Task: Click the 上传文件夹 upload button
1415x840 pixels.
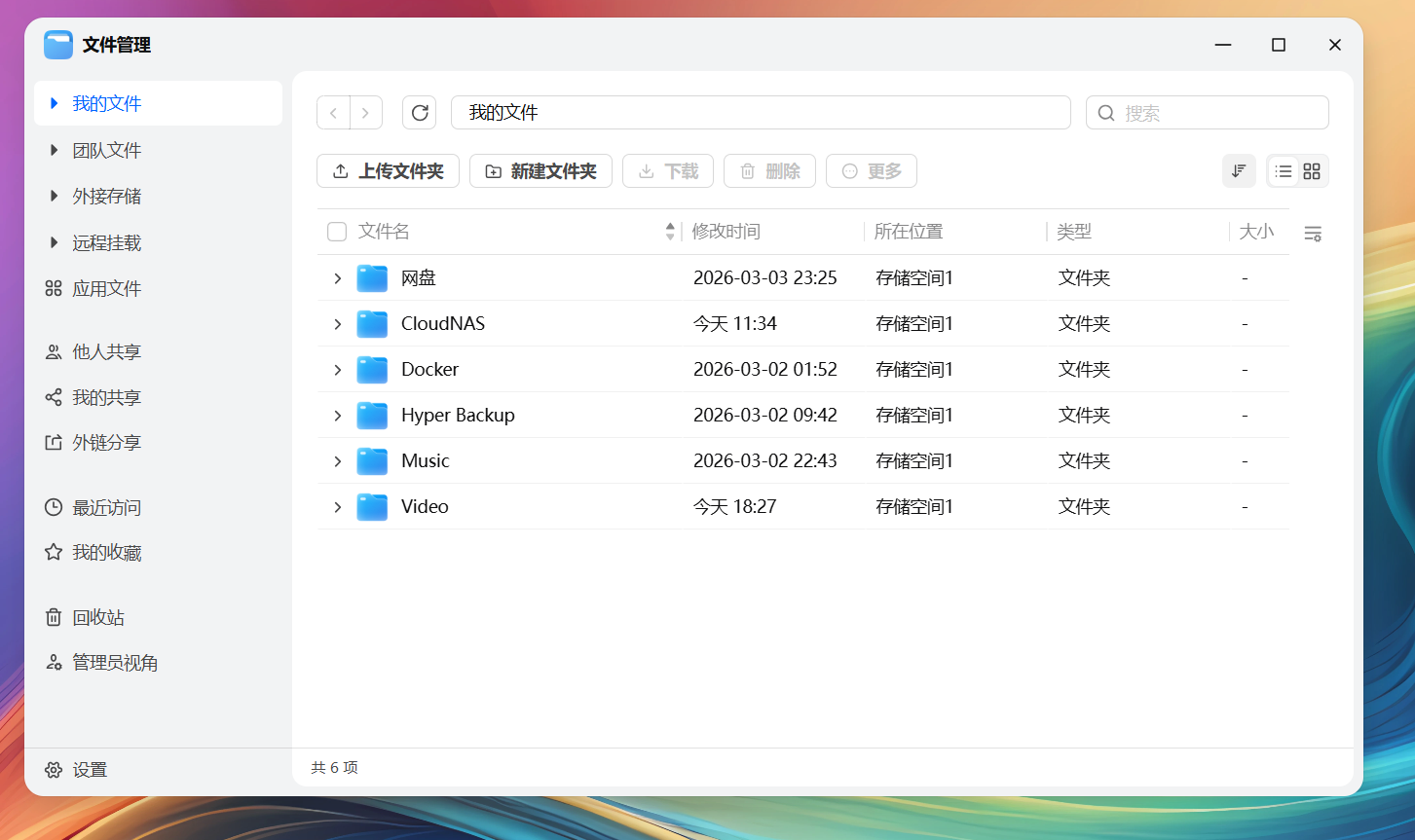Action: pyautogui.click(x=388, y=170)
